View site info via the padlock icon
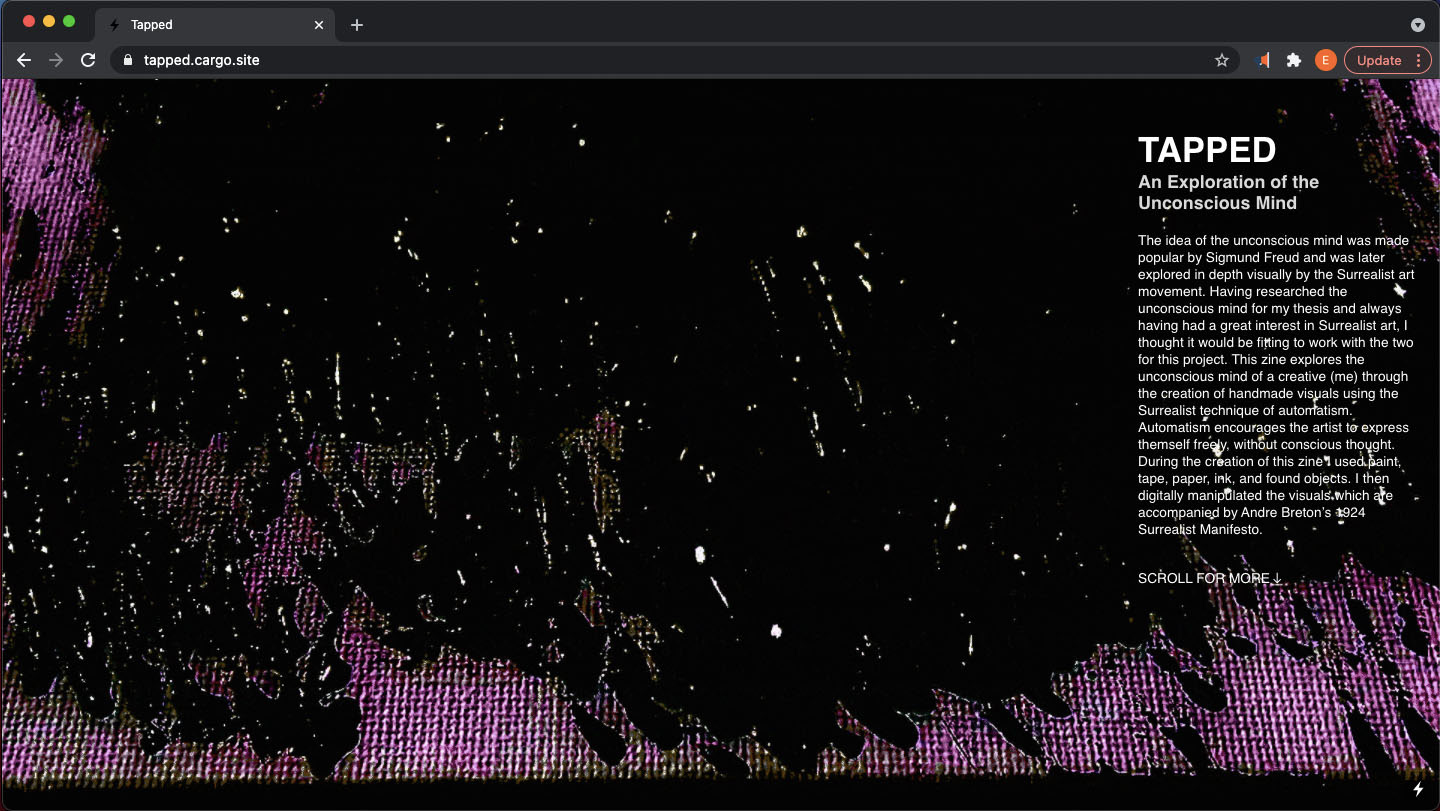1440x811 pixels. [x=127, y=60]
